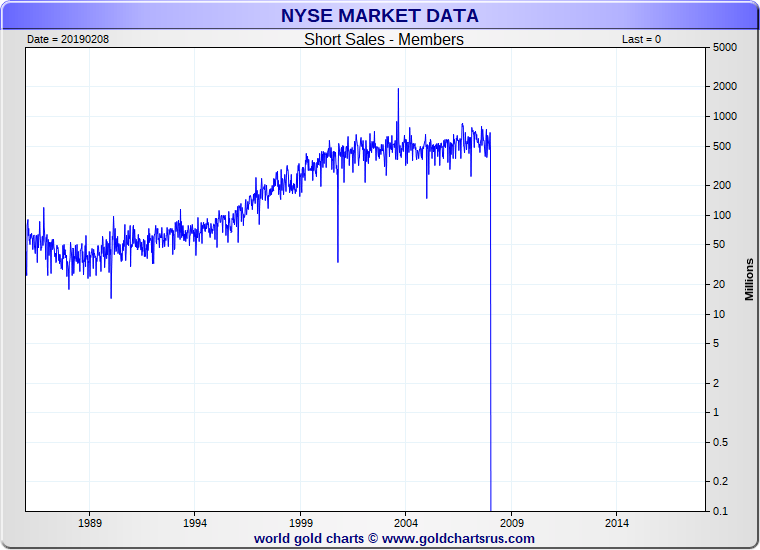
Task: Click the 2004 x-axis label
Action: coord(406,523)
